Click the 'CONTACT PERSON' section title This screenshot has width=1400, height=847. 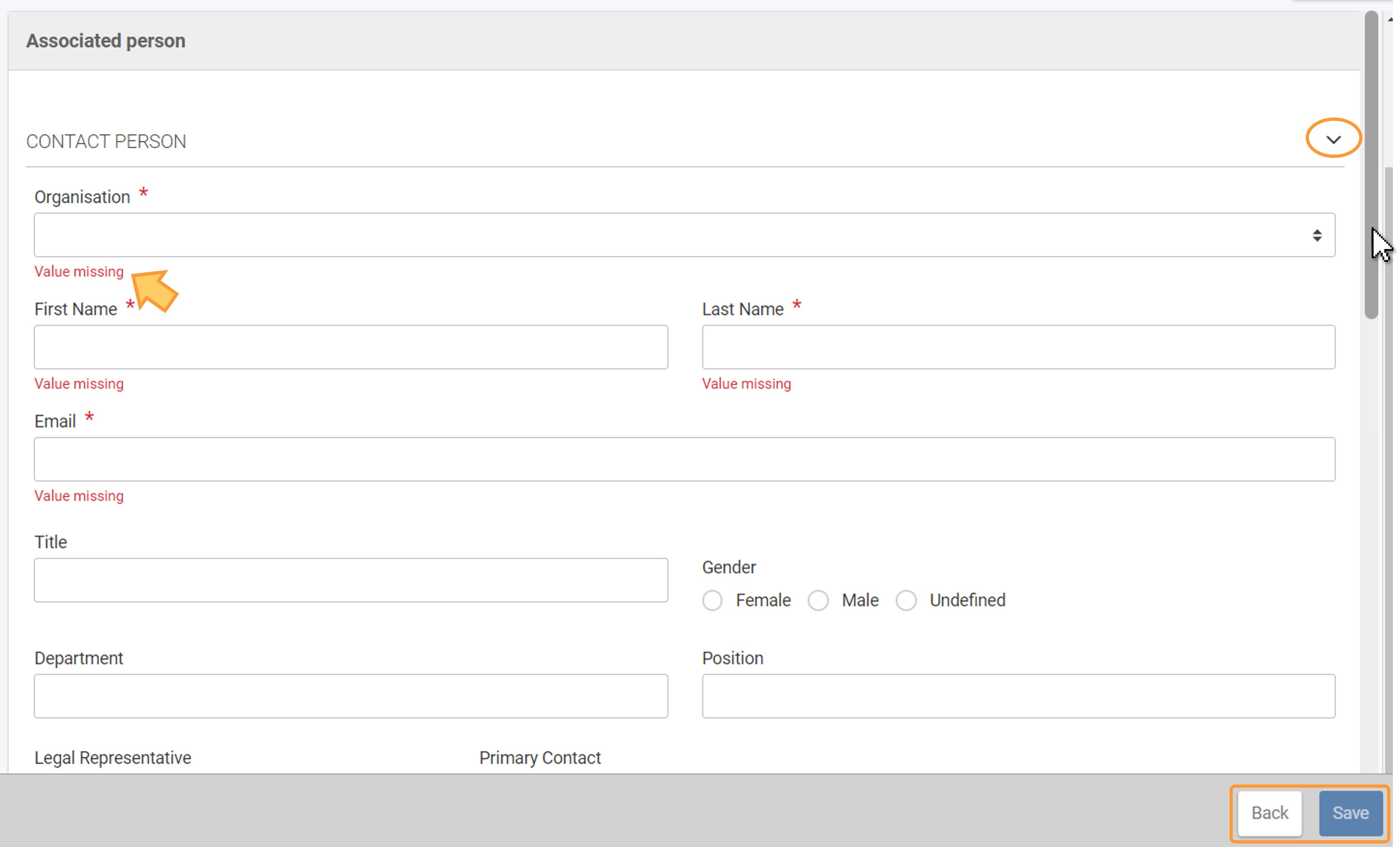[x=106, y=141]
